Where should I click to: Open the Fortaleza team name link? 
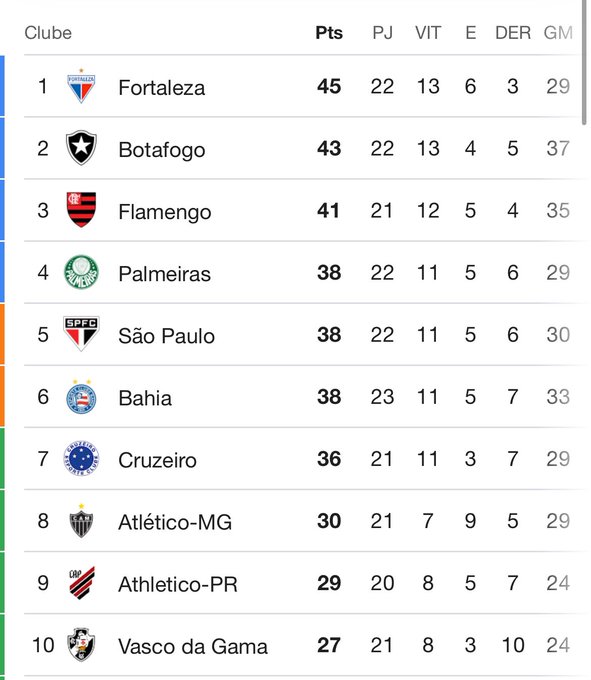click(x=162, y=88)
